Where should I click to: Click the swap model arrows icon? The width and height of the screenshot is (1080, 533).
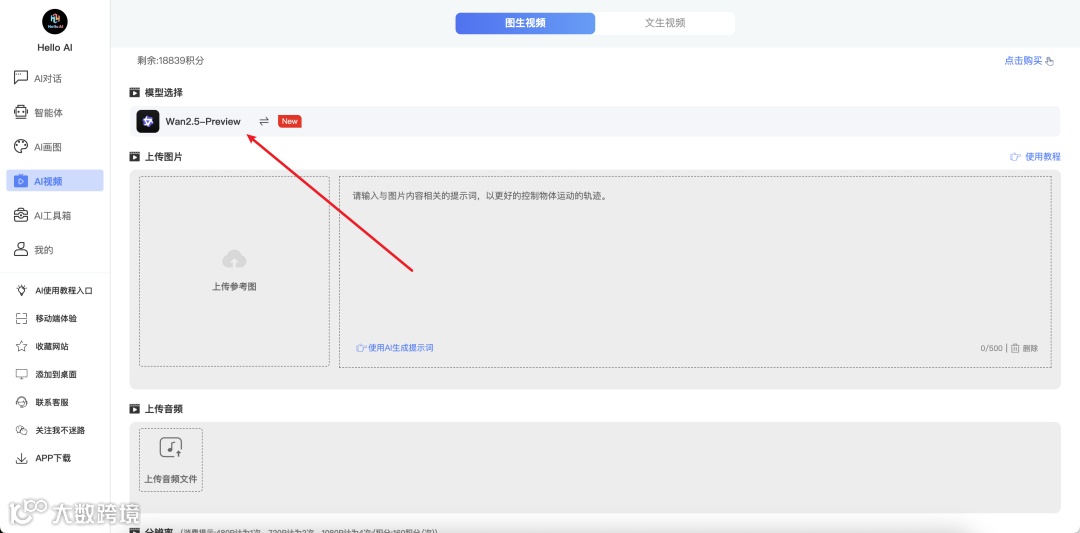264,121
